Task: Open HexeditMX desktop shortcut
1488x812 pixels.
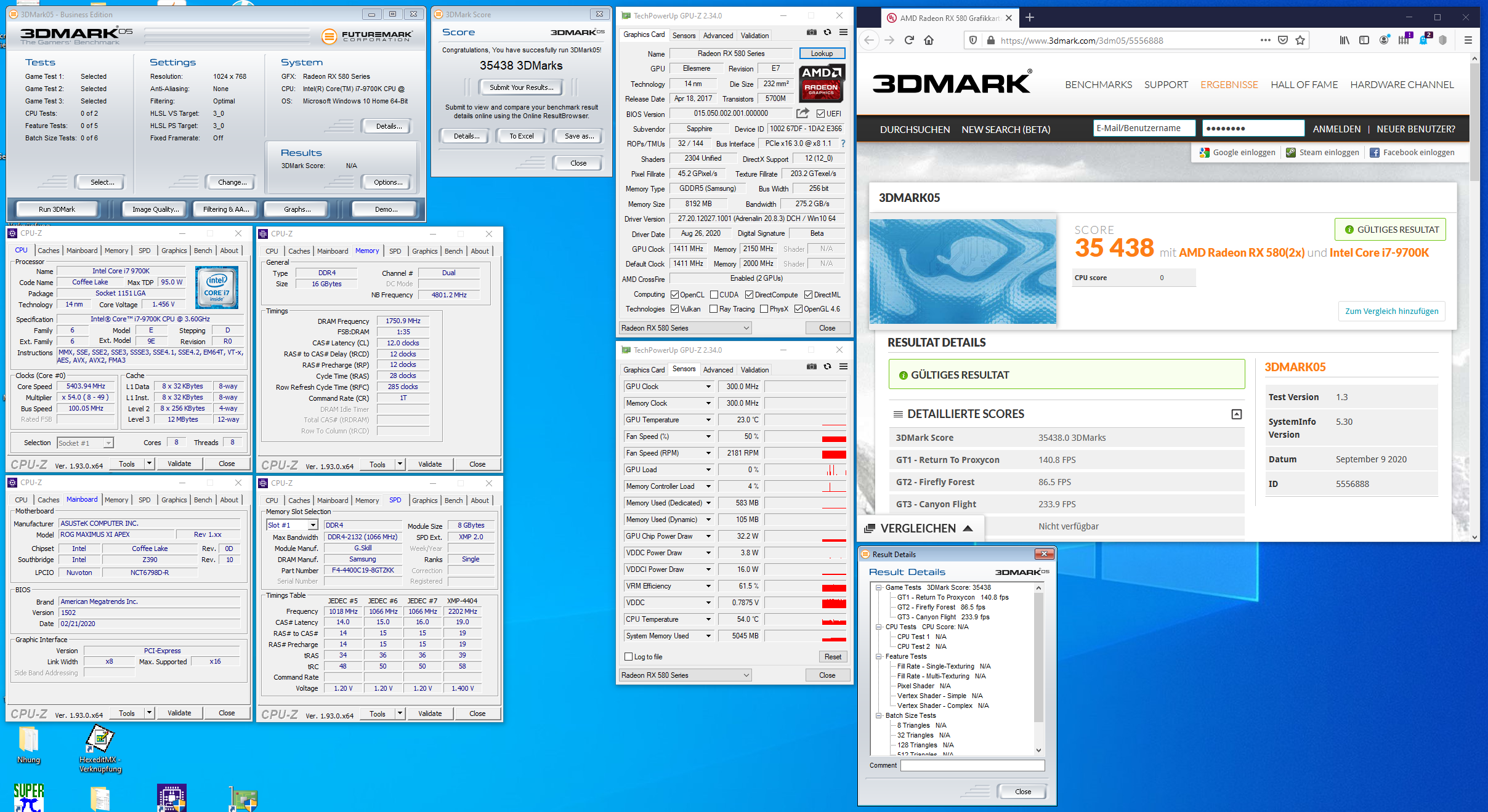Action: [x=100, y=748]
